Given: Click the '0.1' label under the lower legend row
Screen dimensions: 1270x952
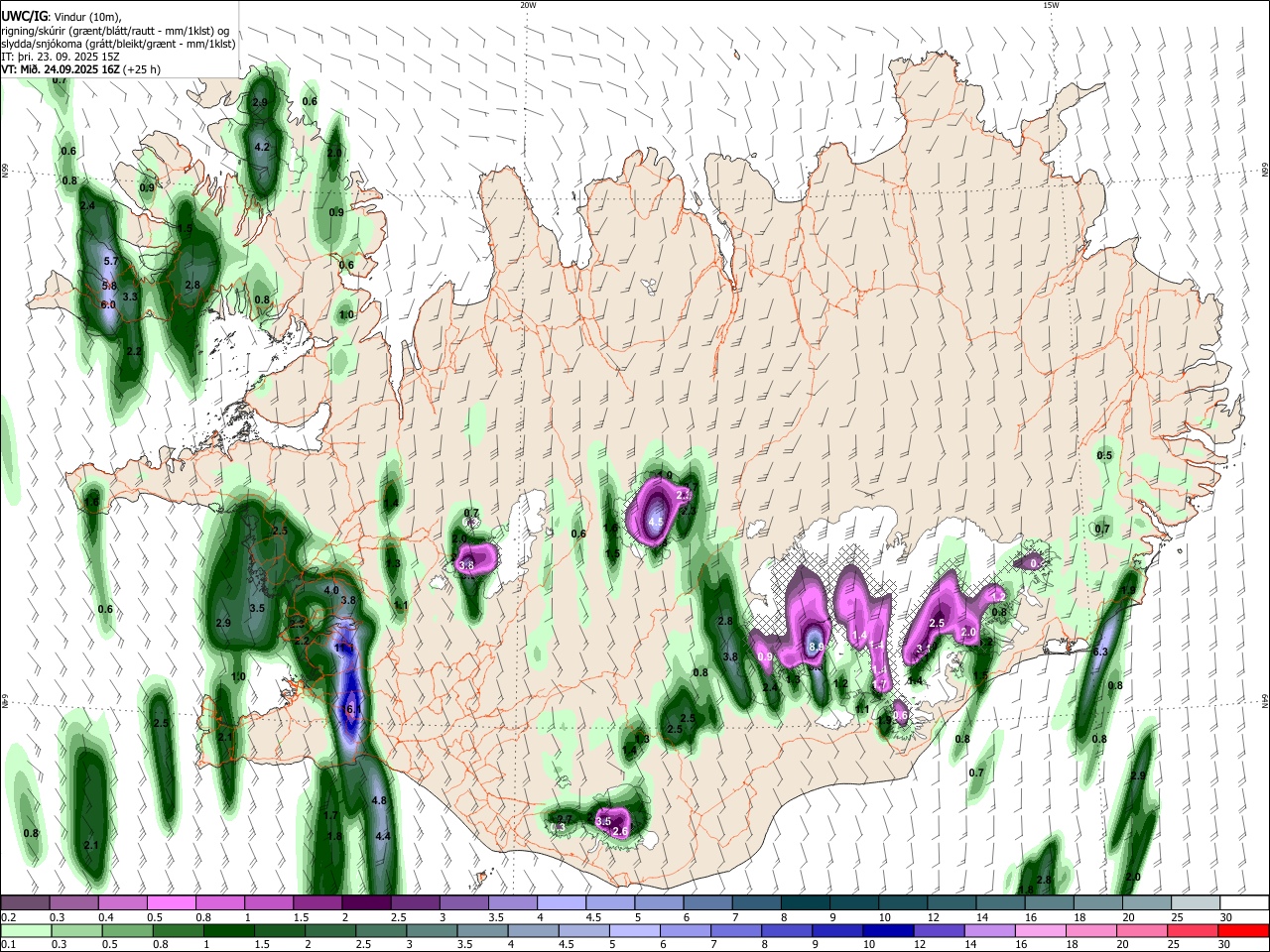Looking at the screenshot, I should click(8, 945).
